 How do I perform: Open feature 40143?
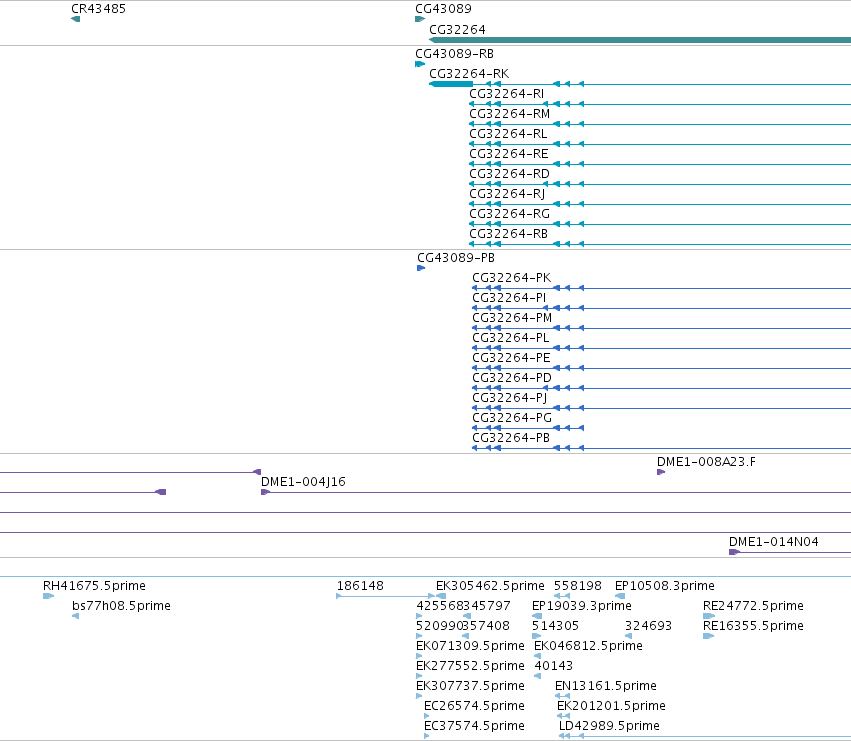click(x=553, y=666)
